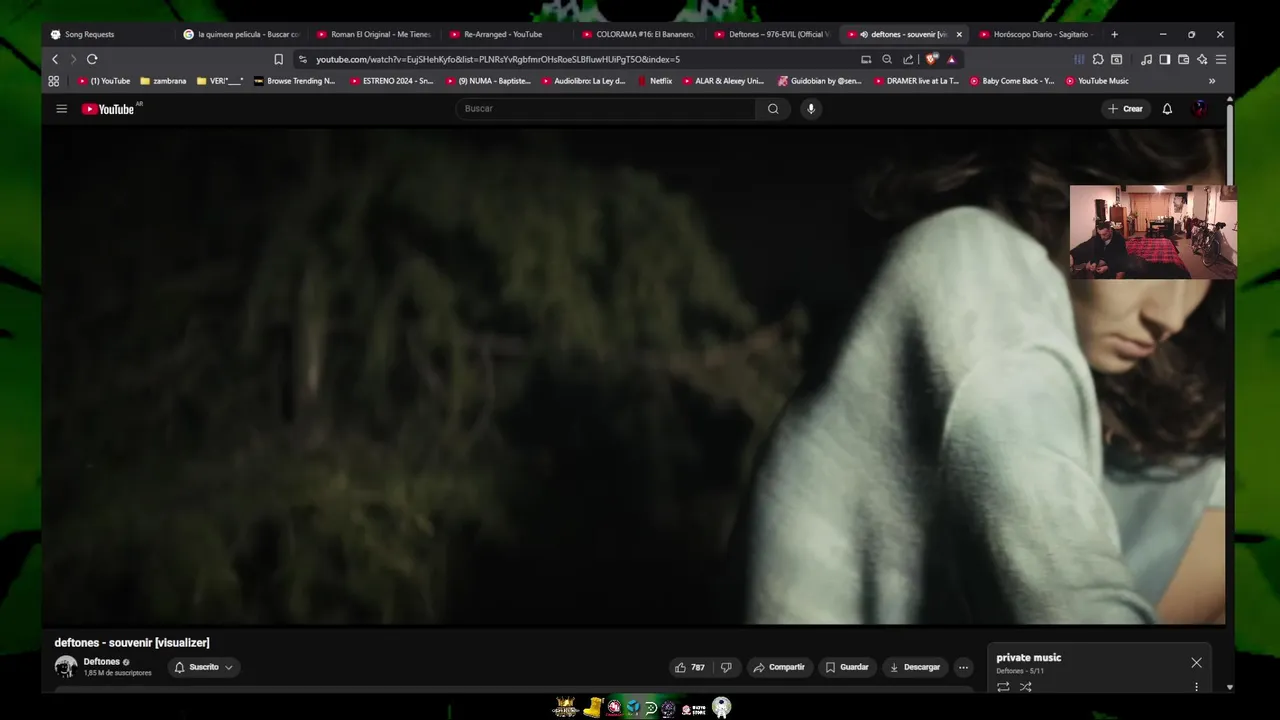Image resolution: width=1280 pixels, height=720 pixels.
Task: Open YouTube Music bookmark
Action: click(1097, 81)
